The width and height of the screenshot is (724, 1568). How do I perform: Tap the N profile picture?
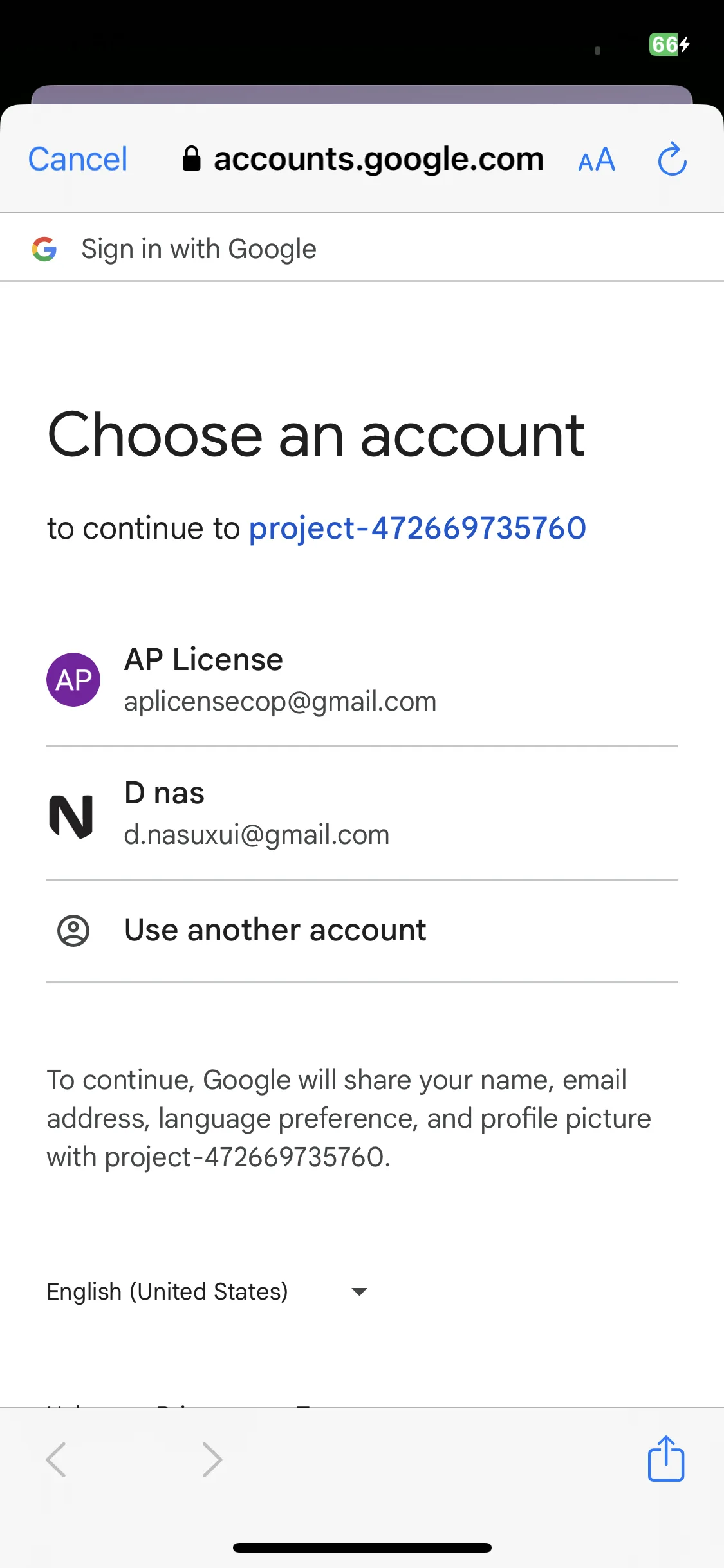tap(71, 816)
